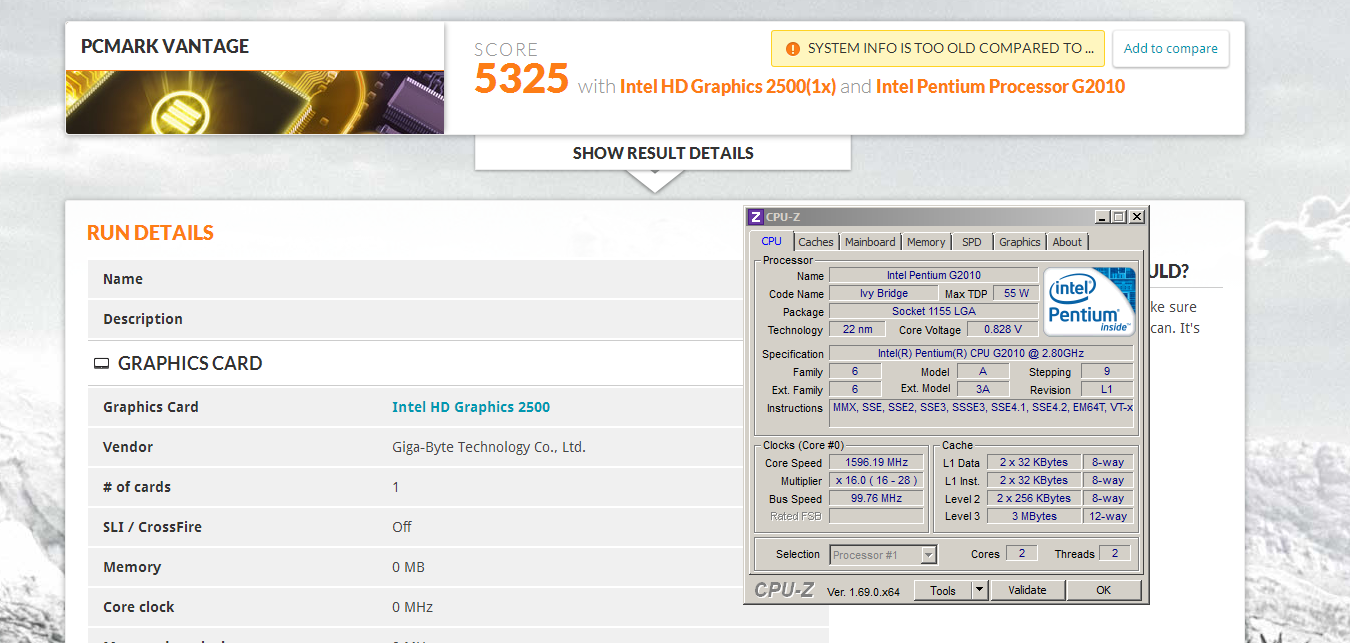Image resolution: width=1350 pixels, height=643 pixels.
Task: Click the Intel Pentium inside logo
Action: click(1089, 301)
